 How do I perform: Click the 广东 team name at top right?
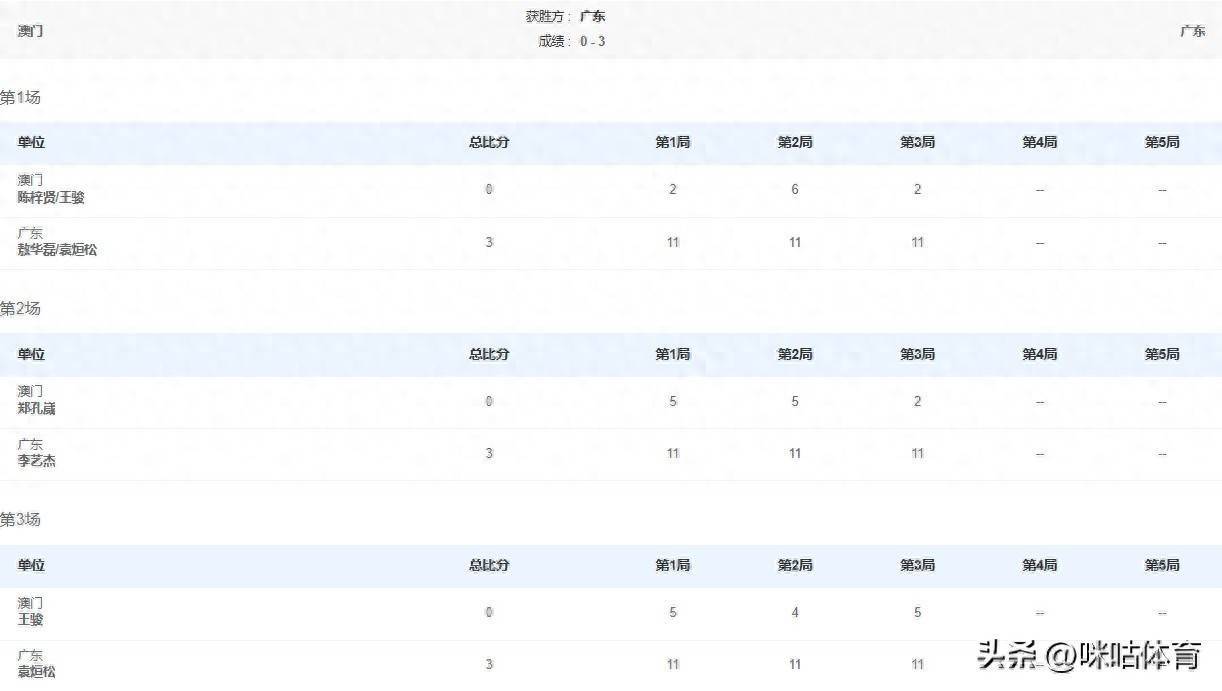point(1192,31)
